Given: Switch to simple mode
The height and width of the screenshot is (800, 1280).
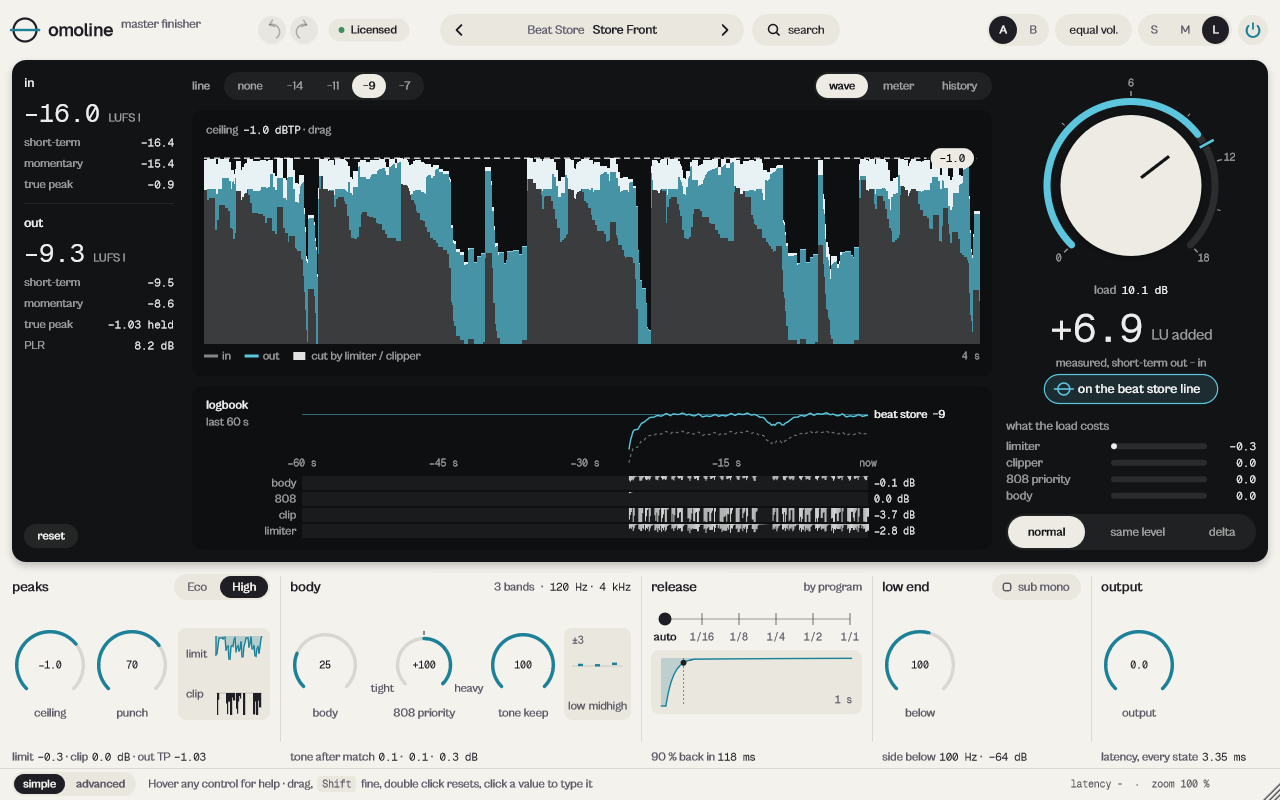Looking at the screenshot, I should point(40,784).
